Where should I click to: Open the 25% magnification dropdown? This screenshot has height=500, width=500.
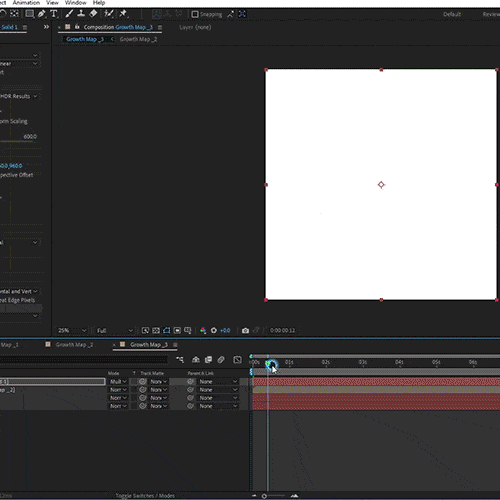72,330
